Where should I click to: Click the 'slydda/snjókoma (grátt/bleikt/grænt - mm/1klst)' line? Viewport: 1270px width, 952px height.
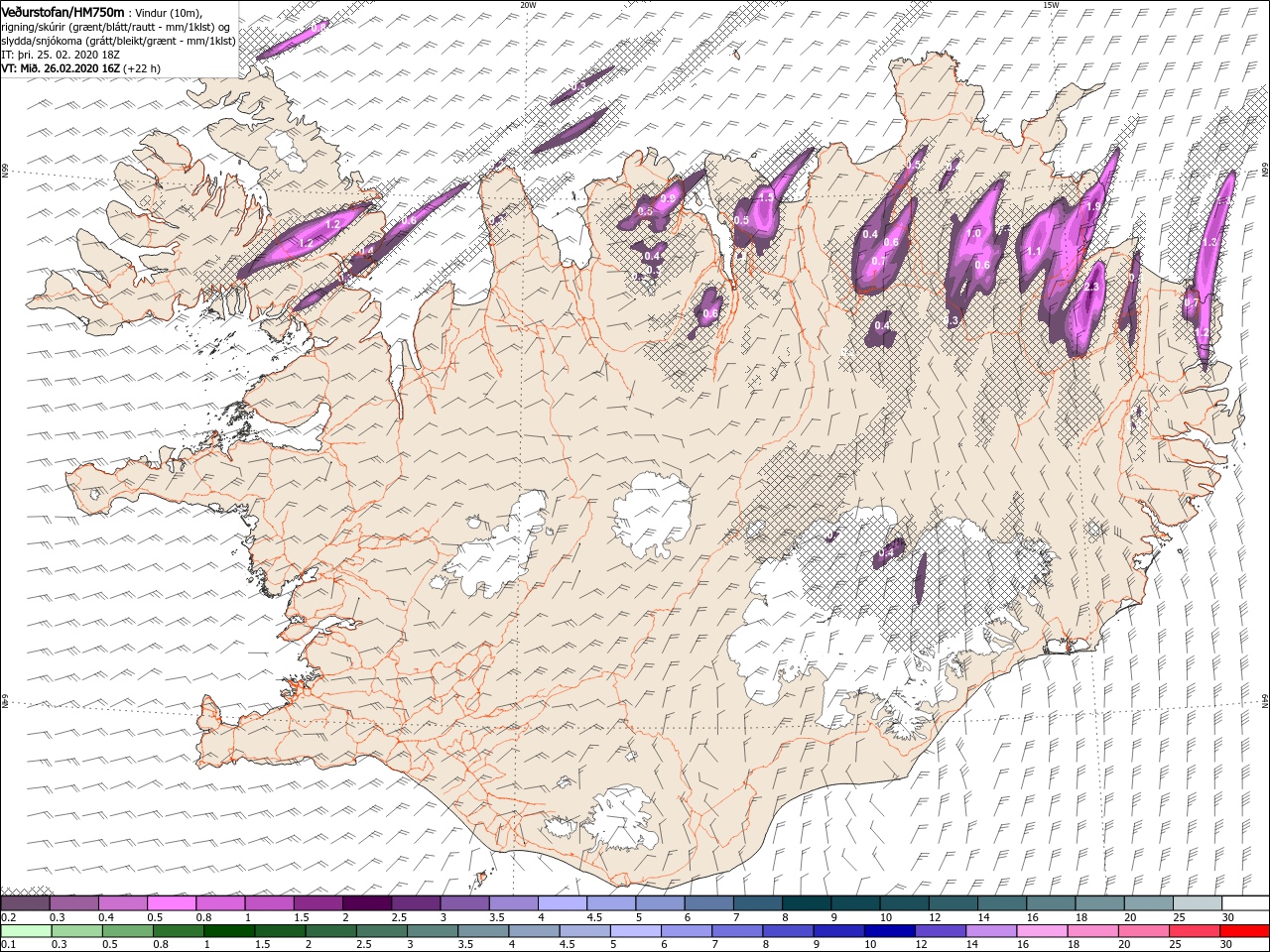pyautogui.click(x=118, y=41)
